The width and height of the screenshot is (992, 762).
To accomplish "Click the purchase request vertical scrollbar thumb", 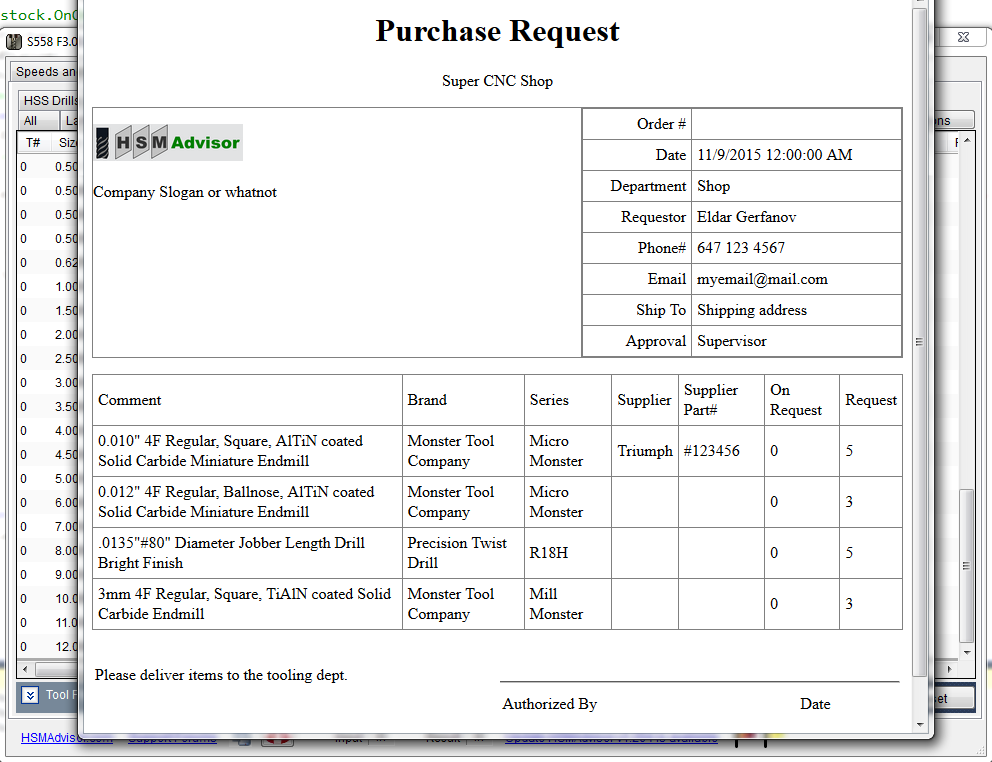I will 920,342.
